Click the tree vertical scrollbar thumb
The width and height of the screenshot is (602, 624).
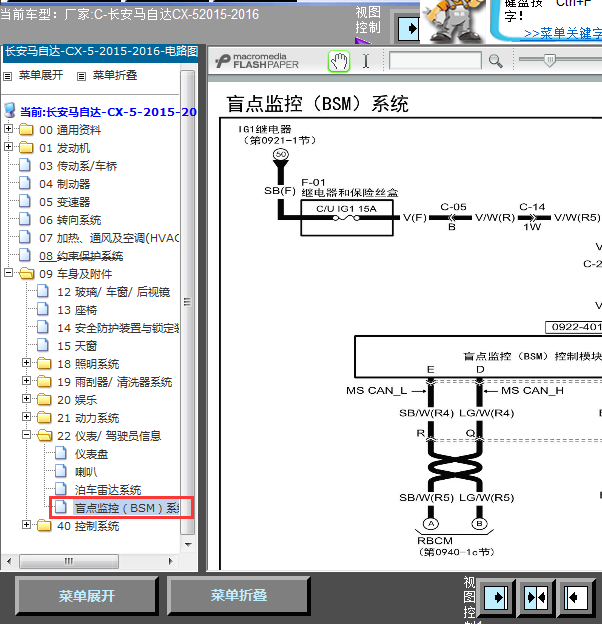point(187,302)
